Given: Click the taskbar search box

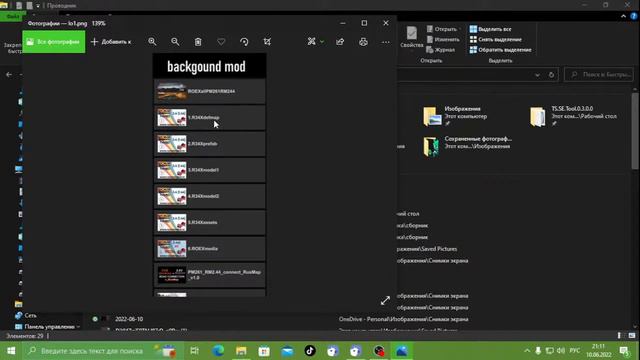Looking at the screenshot, I should coord(102,351).
